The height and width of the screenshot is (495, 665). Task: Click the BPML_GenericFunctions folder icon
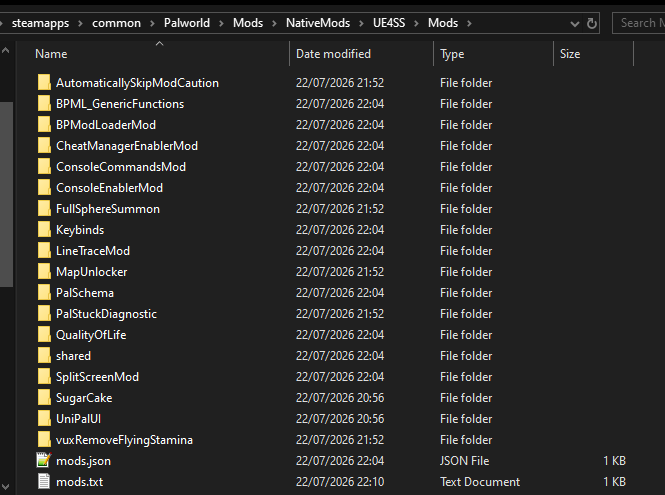tap(44, 103)
